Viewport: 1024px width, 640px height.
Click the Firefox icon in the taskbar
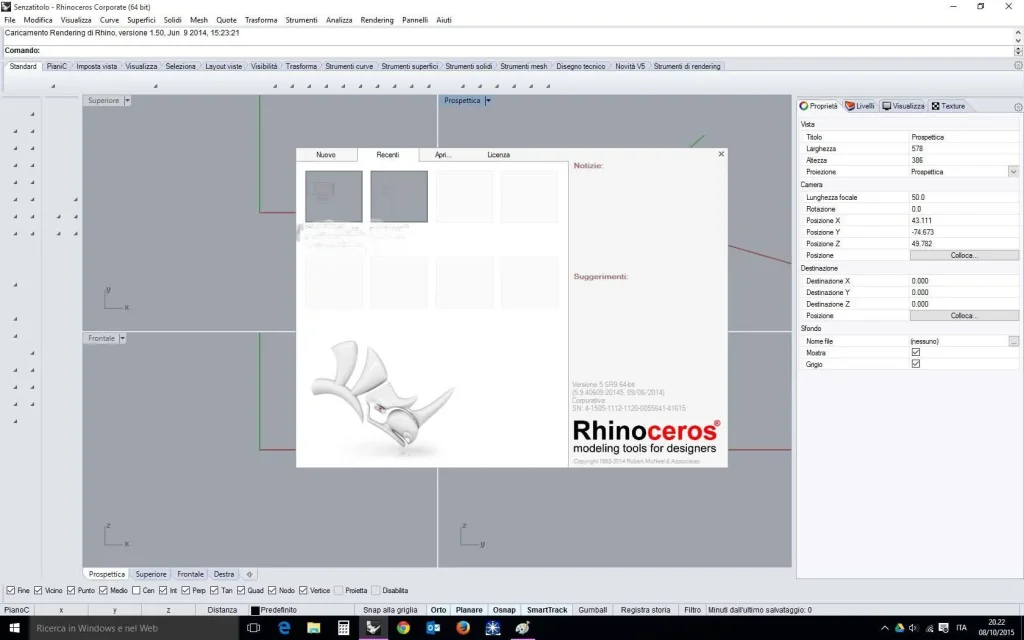[x=462, y=628]
